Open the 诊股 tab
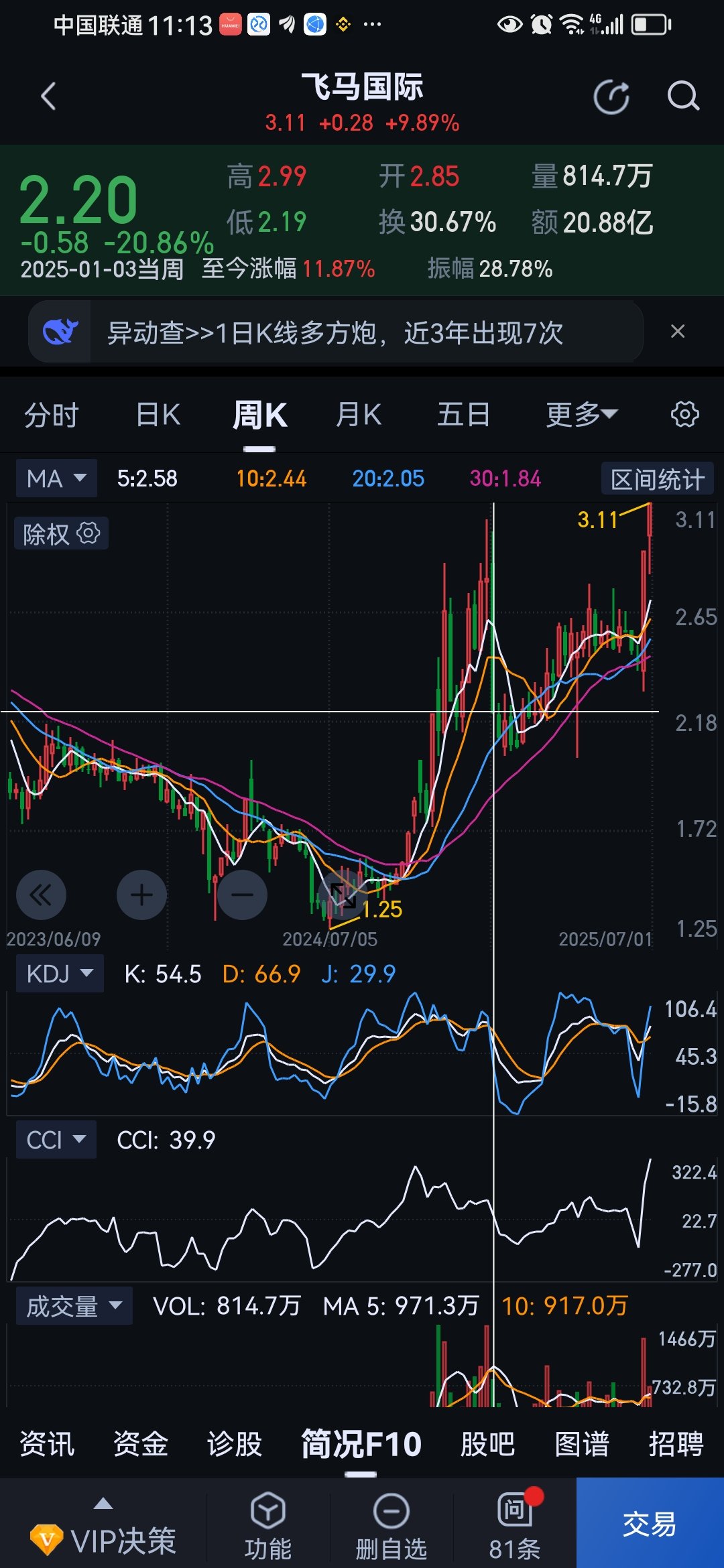 point(235,1443)
